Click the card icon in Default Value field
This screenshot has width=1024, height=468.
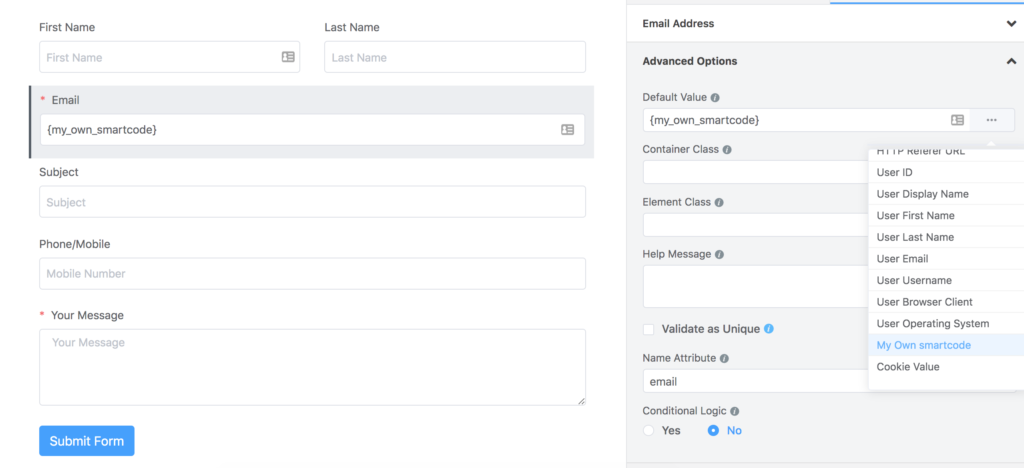(957, 120)
